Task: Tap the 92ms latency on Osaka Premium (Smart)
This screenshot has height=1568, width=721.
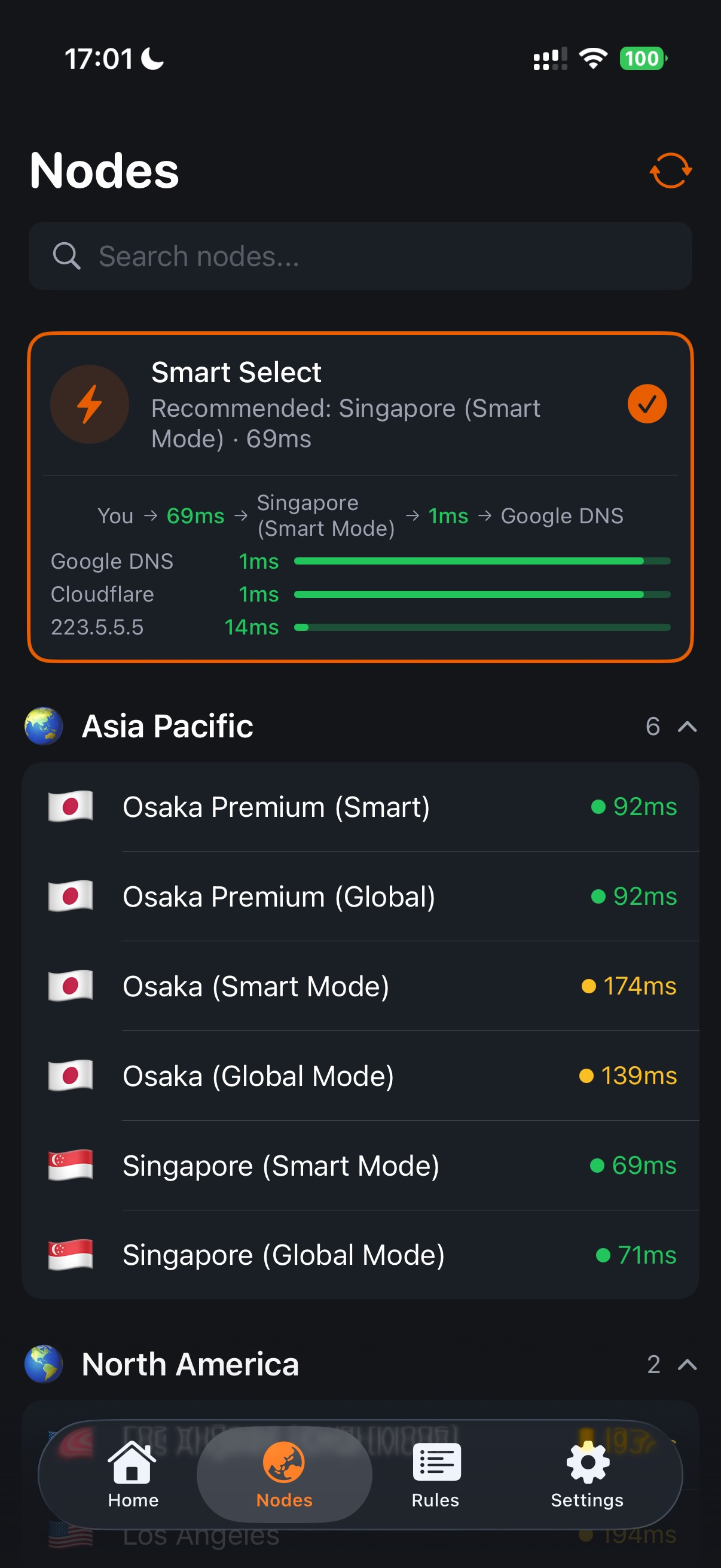Action: (x=645, y=807)
